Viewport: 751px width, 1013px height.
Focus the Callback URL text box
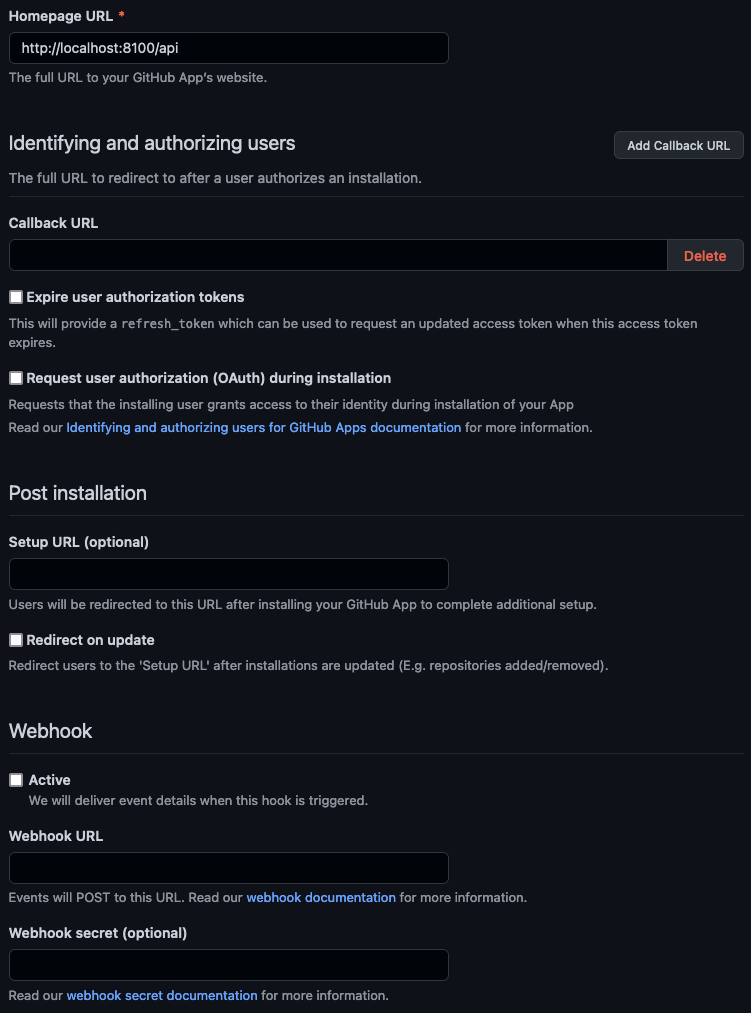coord(338,255)
